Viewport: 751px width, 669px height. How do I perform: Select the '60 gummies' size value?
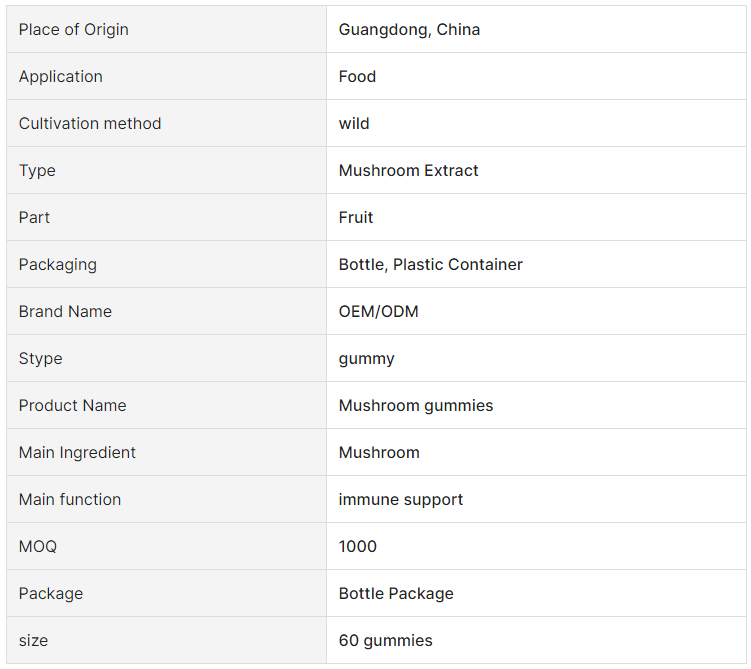coord(386,640)
